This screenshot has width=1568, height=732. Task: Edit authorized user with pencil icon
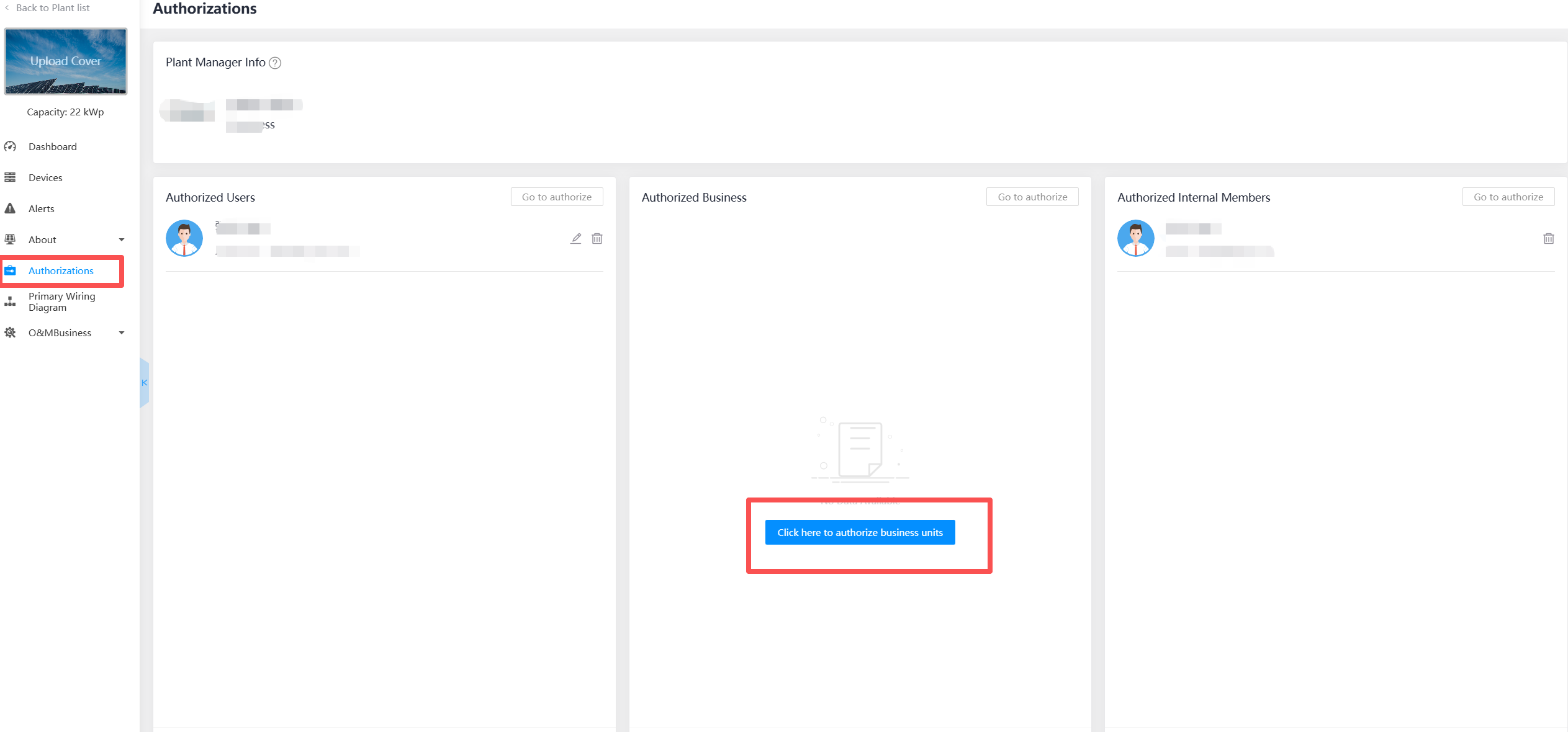click(576, 238)
